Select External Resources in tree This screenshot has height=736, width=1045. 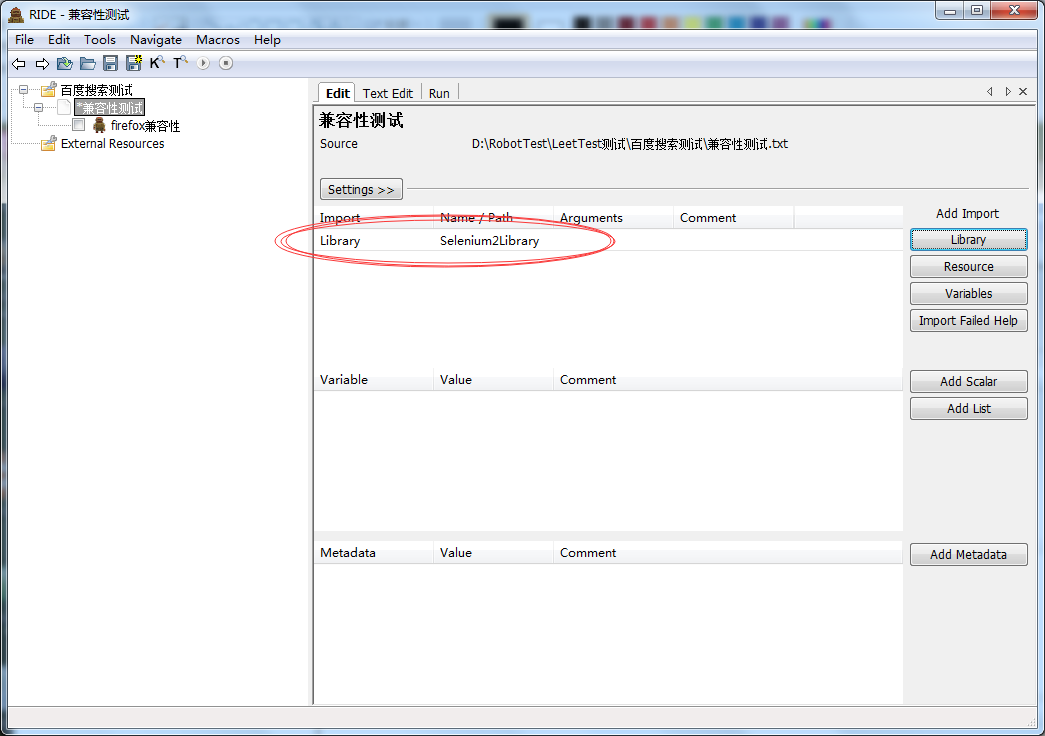tap(113, 143)
